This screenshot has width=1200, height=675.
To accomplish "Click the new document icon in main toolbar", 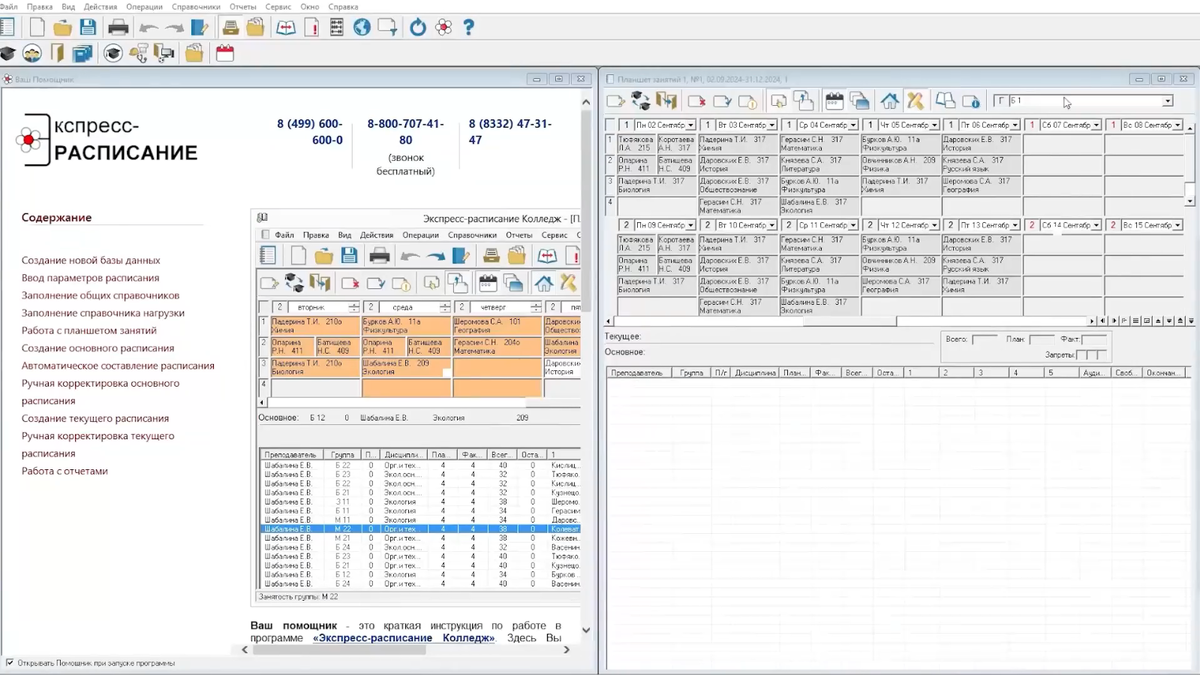I will [37, 28].
